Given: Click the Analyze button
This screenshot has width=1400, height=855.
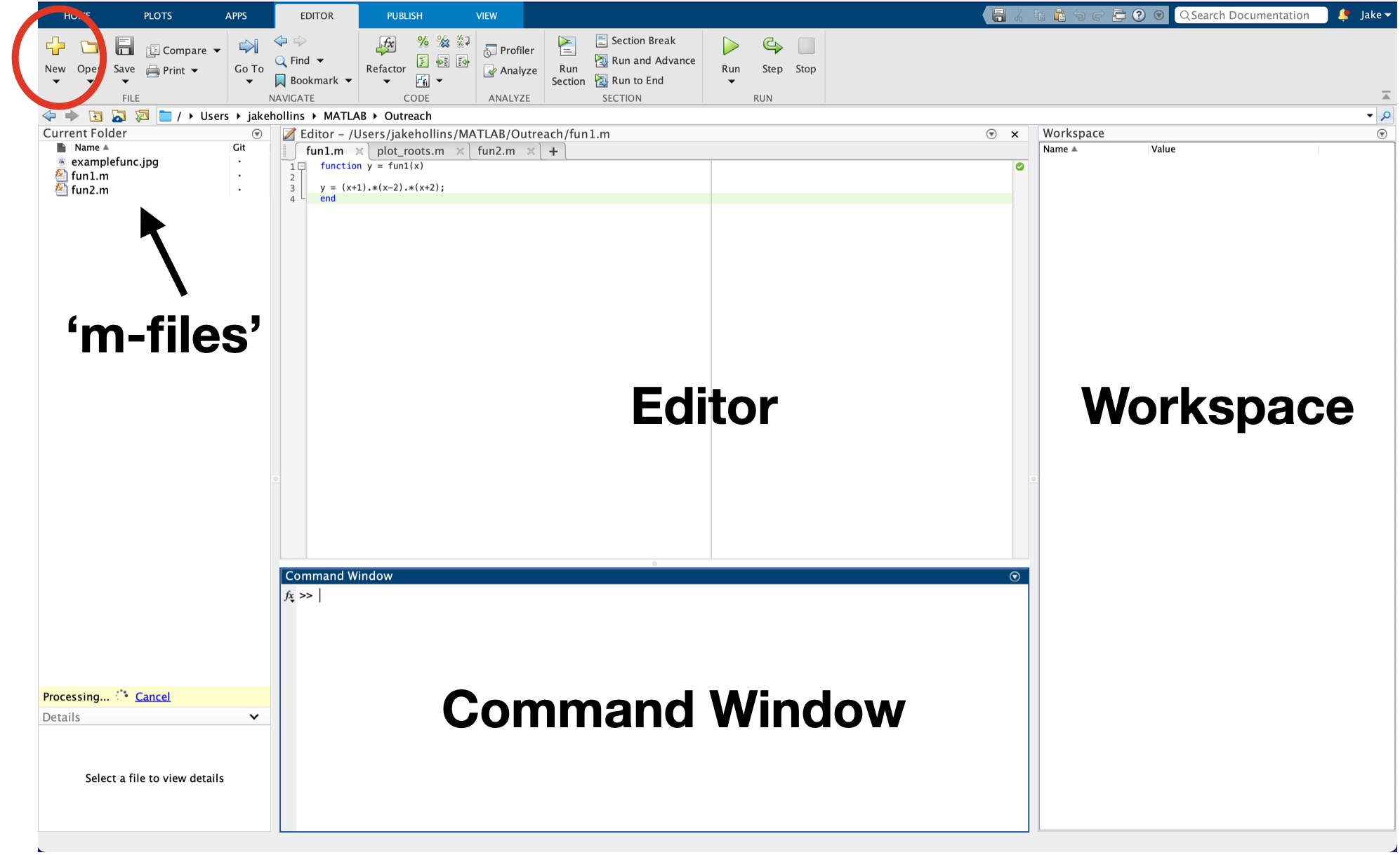Looking at the screenshot, I should [510, 71].
